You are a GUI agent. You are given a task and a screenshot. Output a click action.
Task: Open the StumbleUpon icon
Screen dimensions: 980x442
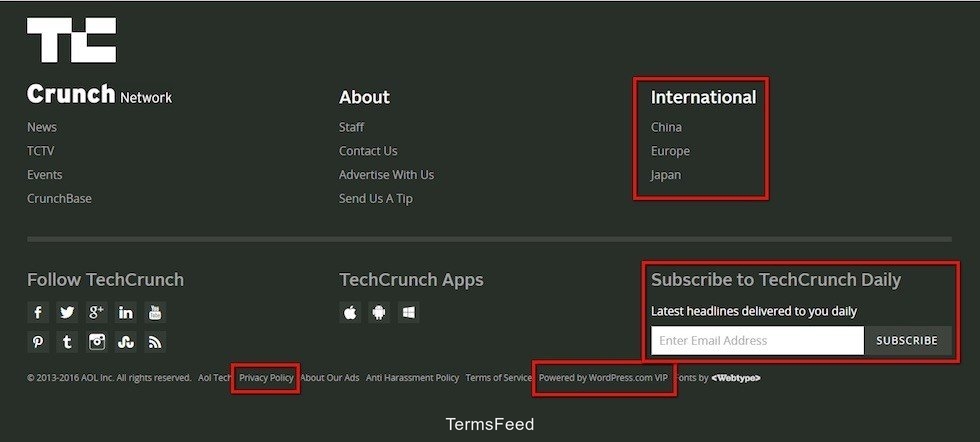pyautogui.click(x=126, y=342)
